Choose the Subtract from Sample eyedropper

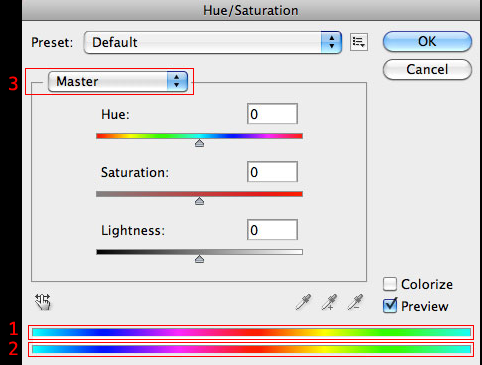355,302
